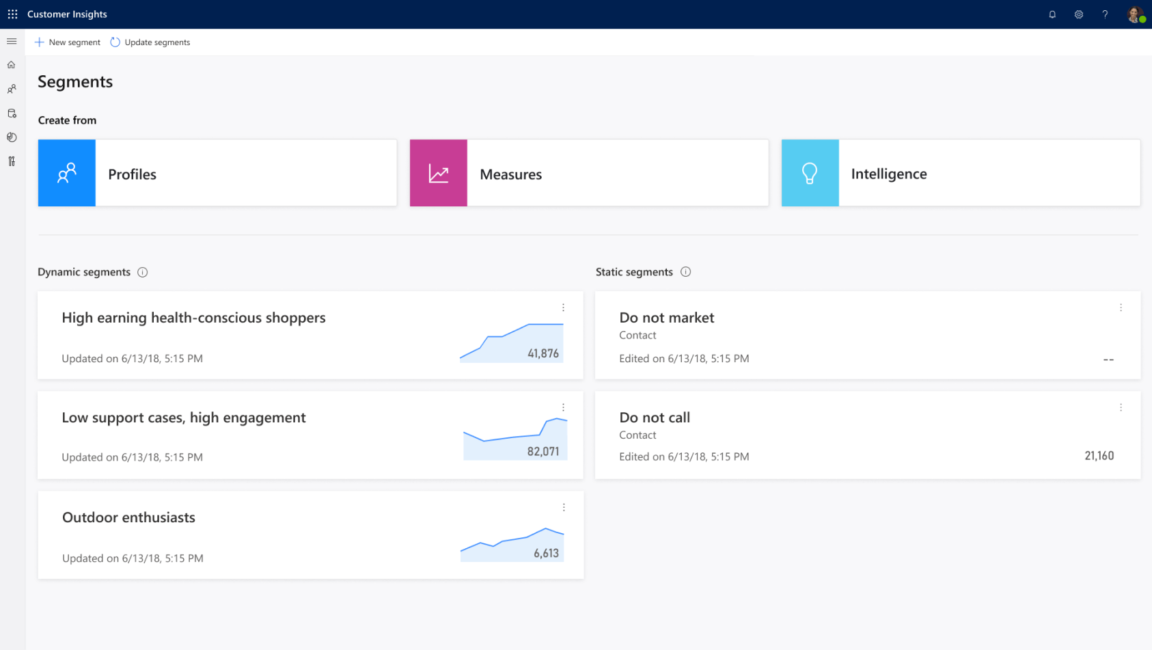
Task: Select the Home icon in the sidebar
Action: coord(11,64)
